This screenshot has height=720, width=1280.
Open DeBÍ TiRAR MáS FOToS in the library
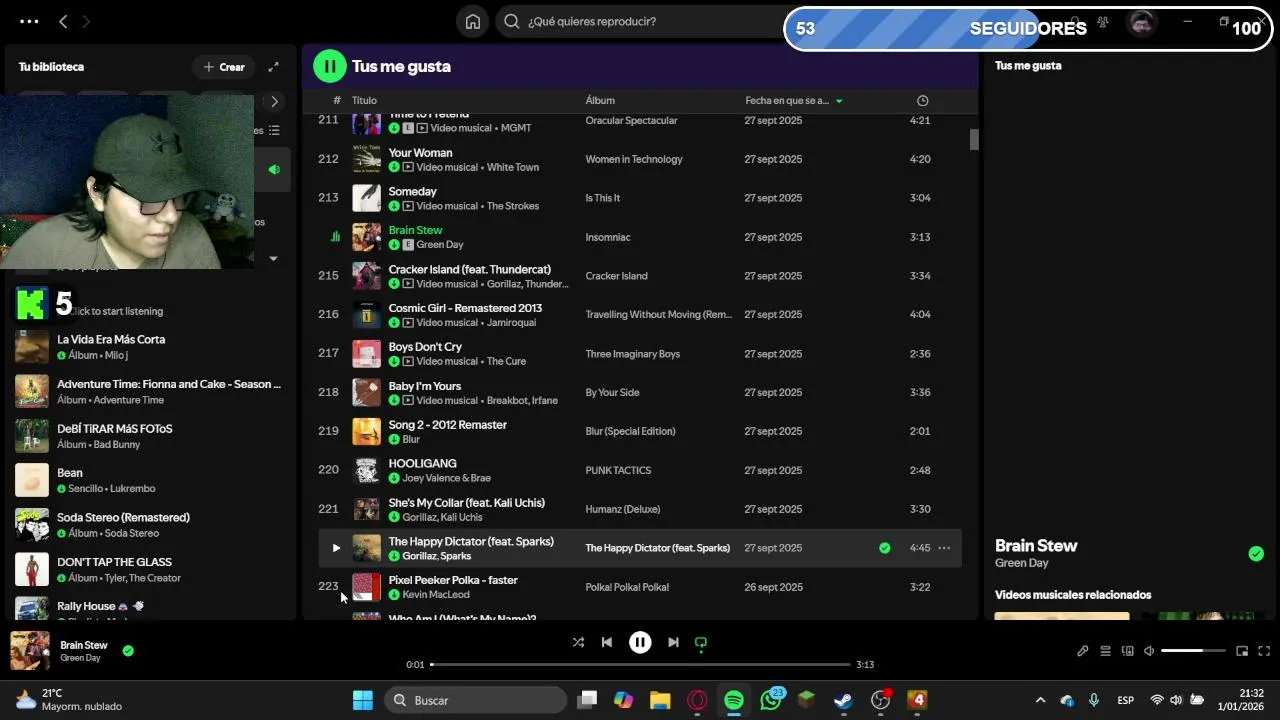149,436
